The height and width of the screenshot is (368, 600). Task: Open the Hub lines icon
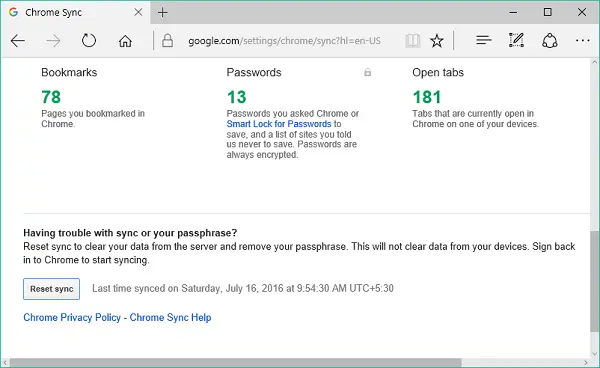484,40
